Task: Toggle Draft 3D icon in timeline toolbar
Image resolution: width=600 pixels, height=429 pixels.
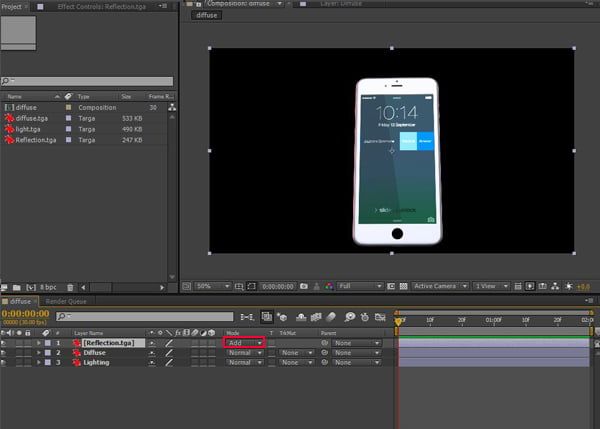Action: click(x=282, y=317)
